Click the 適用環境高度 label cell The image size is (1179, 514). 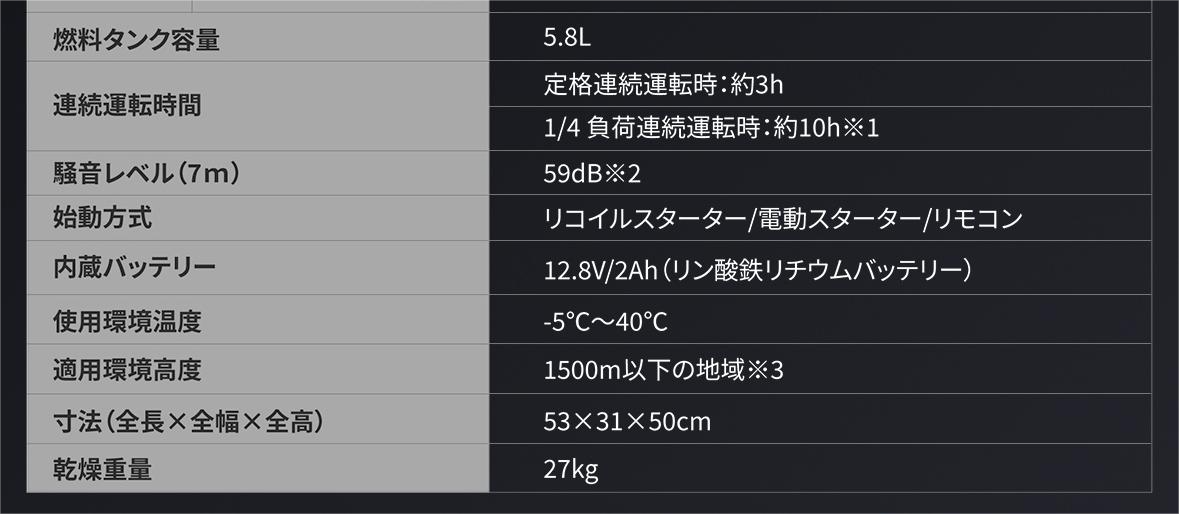[x=127, y=370]
